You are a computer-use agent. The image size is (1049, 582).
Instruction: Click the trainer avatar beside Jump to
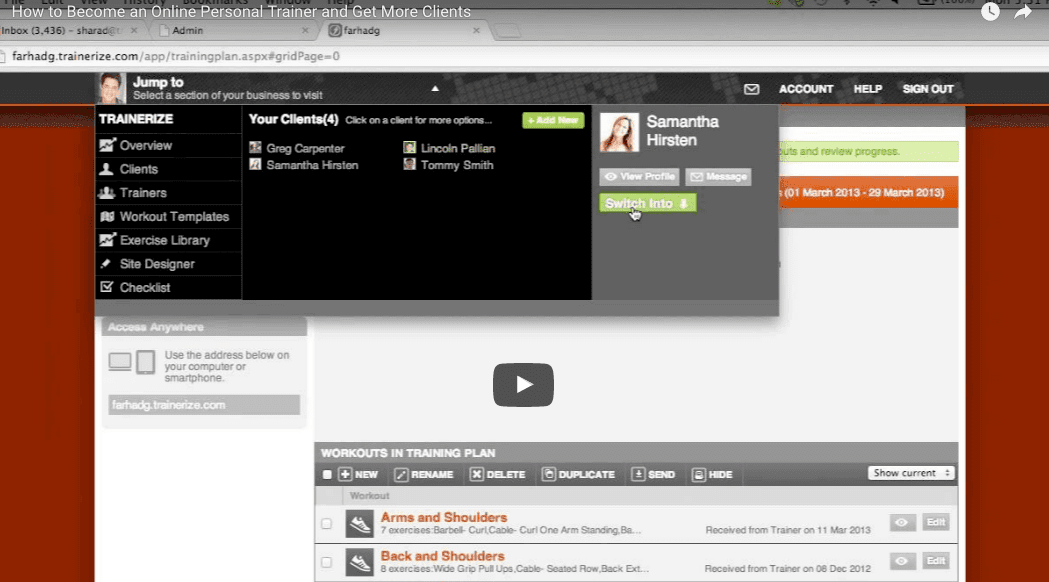coord(112,88)
